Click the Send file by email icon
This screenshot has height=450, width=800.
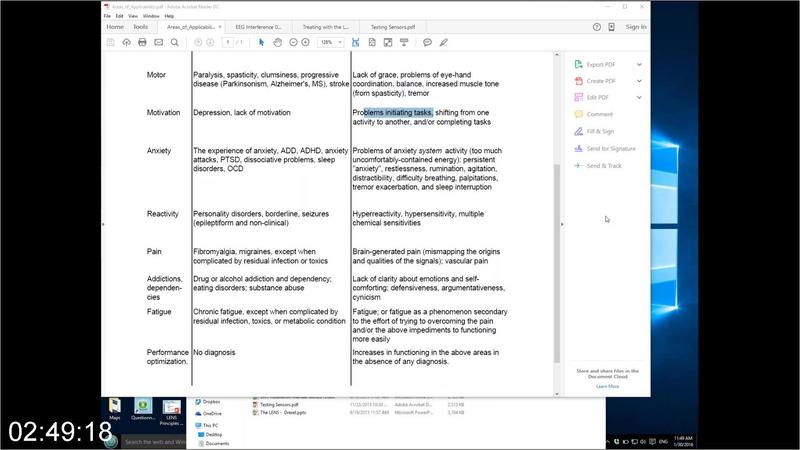(x=159, y=42)
